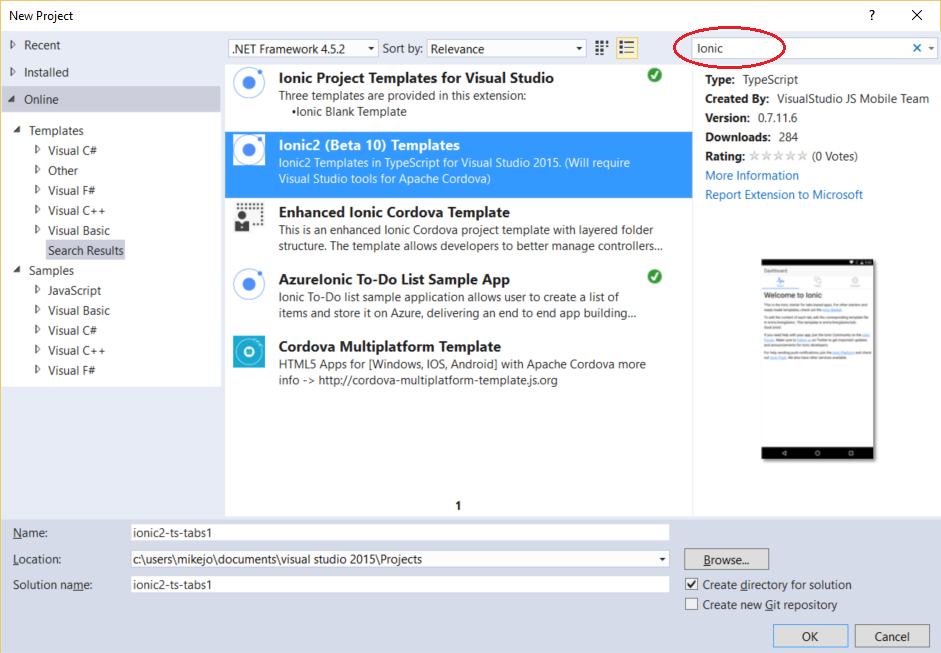Close the New Project dialog

pos(916,16)
